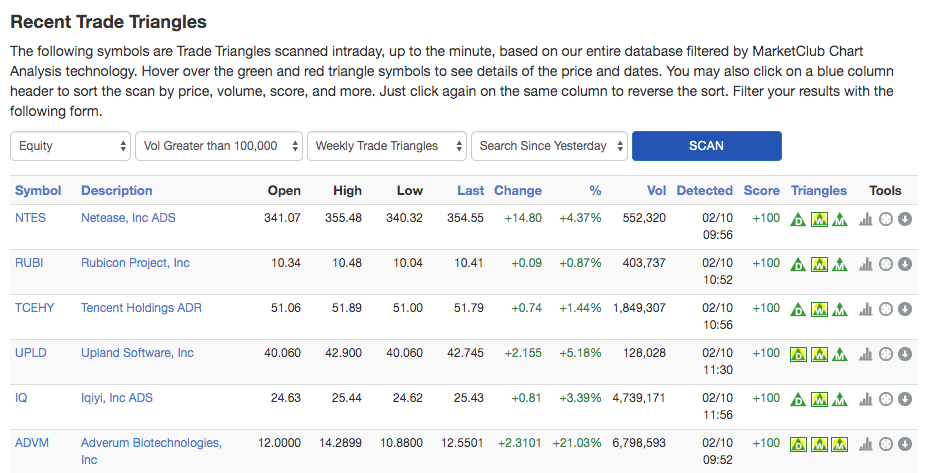The image size is (925, 473).
Task: Open the Vol Greater than 100,000 dropdown
Action: coord(219,146)
